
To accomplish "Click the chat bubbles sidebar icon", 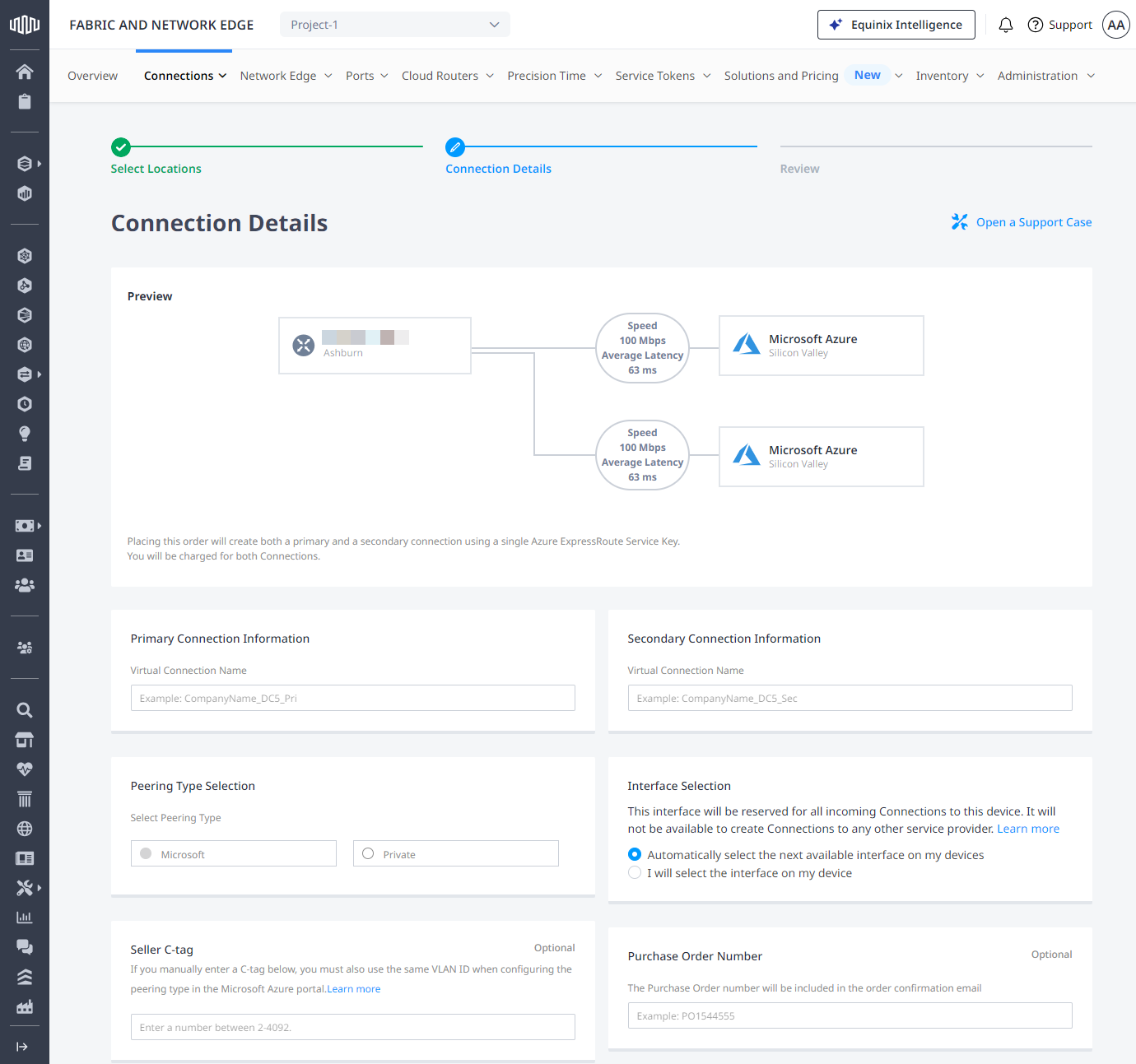I will pyautogui.click(x=25, y=947).
